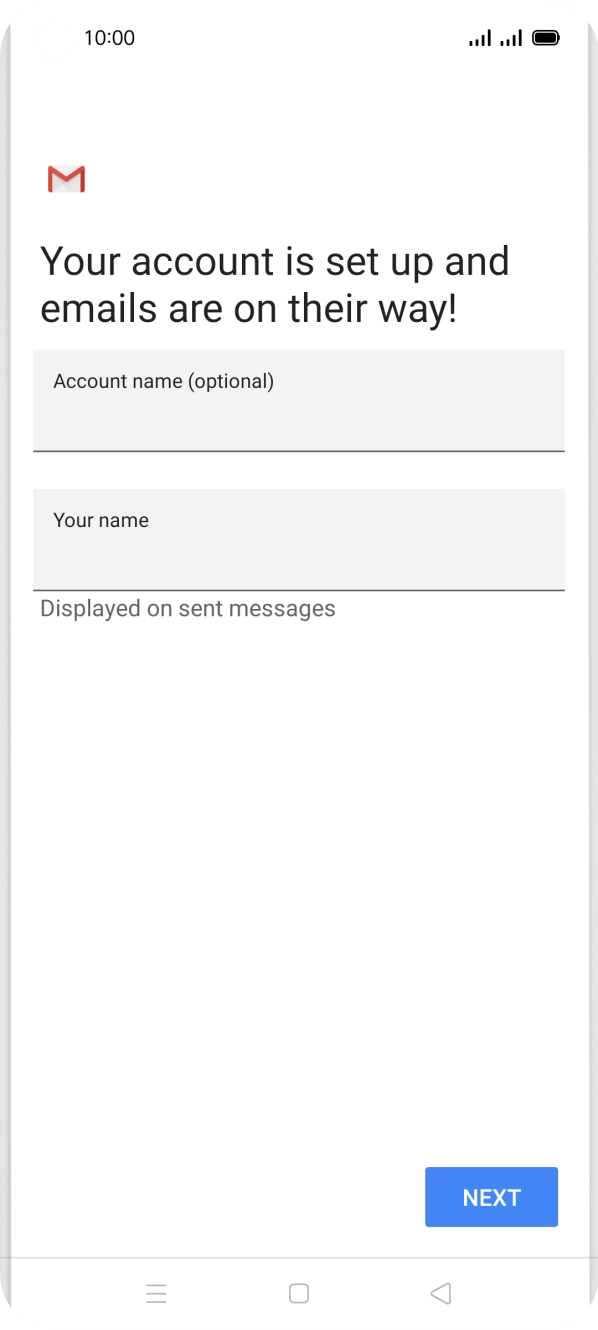Click the emails are on their way text
This screenshot has height=1330, width=598.
tap(248, 308)
